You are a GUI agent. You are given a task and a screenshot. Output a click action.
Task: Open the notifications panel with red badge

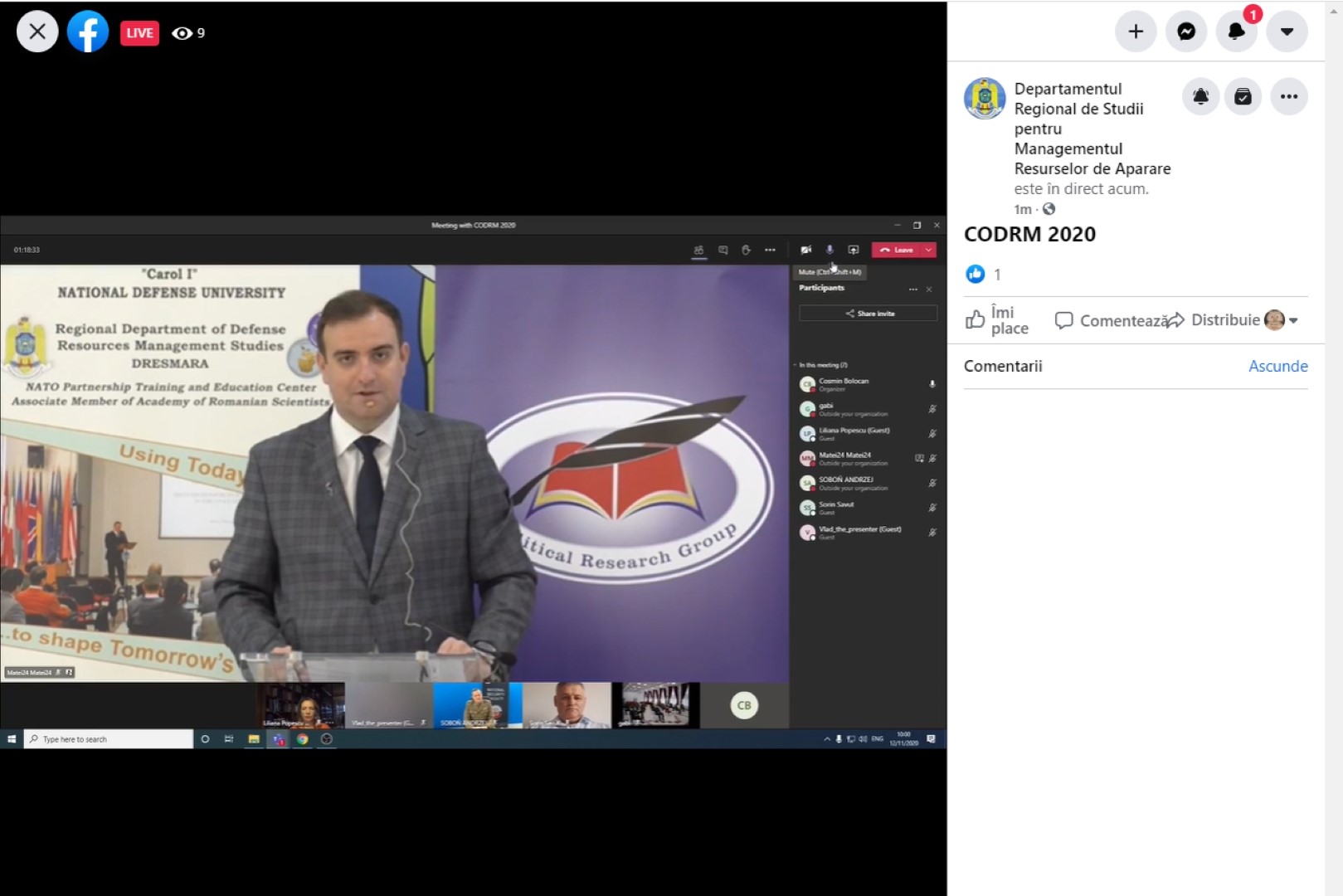[x=1237, y=32]
